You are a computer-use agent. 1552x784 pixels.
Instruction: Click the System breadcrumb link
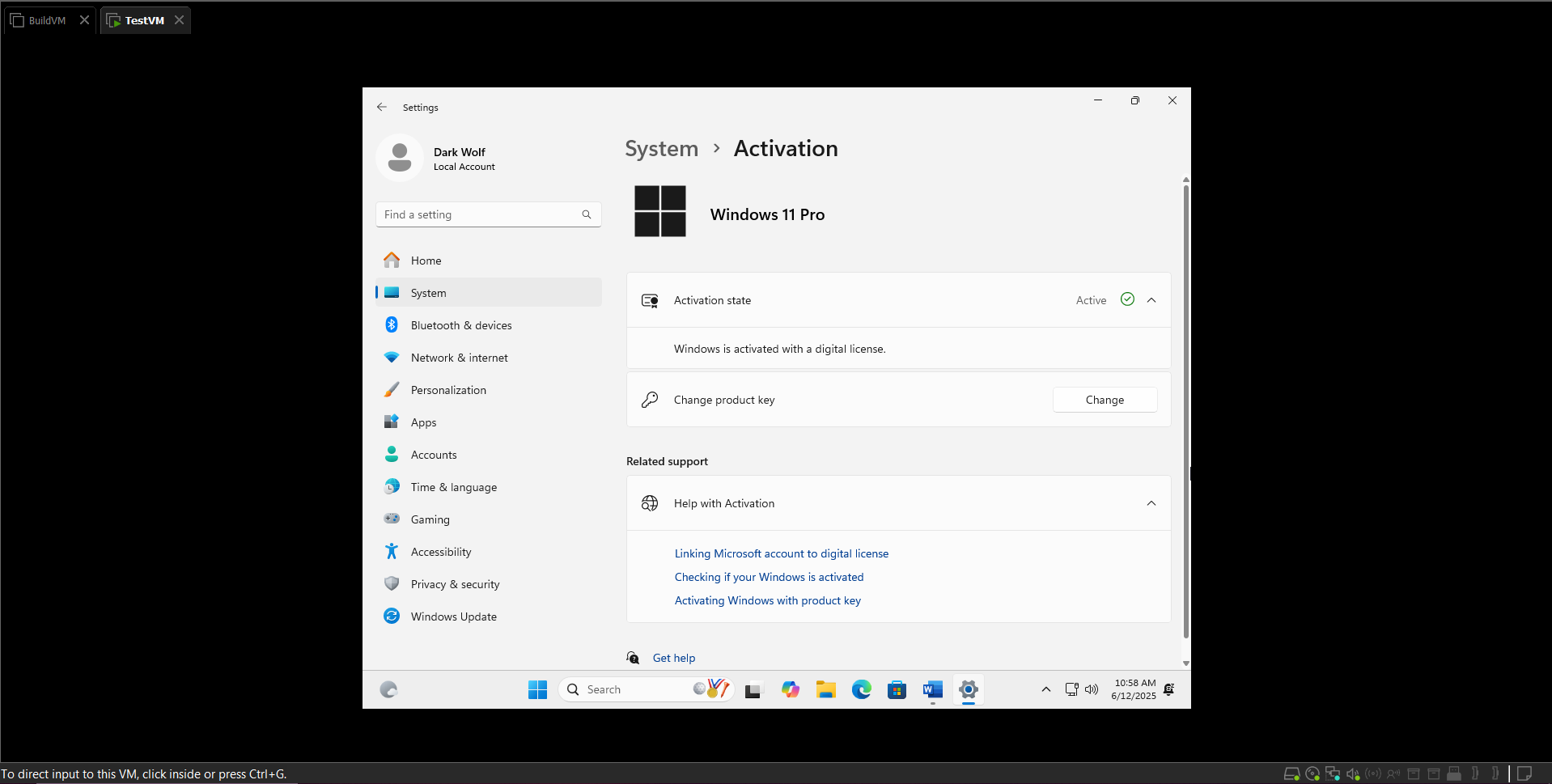pyautogui.click(x=661, y=149)
